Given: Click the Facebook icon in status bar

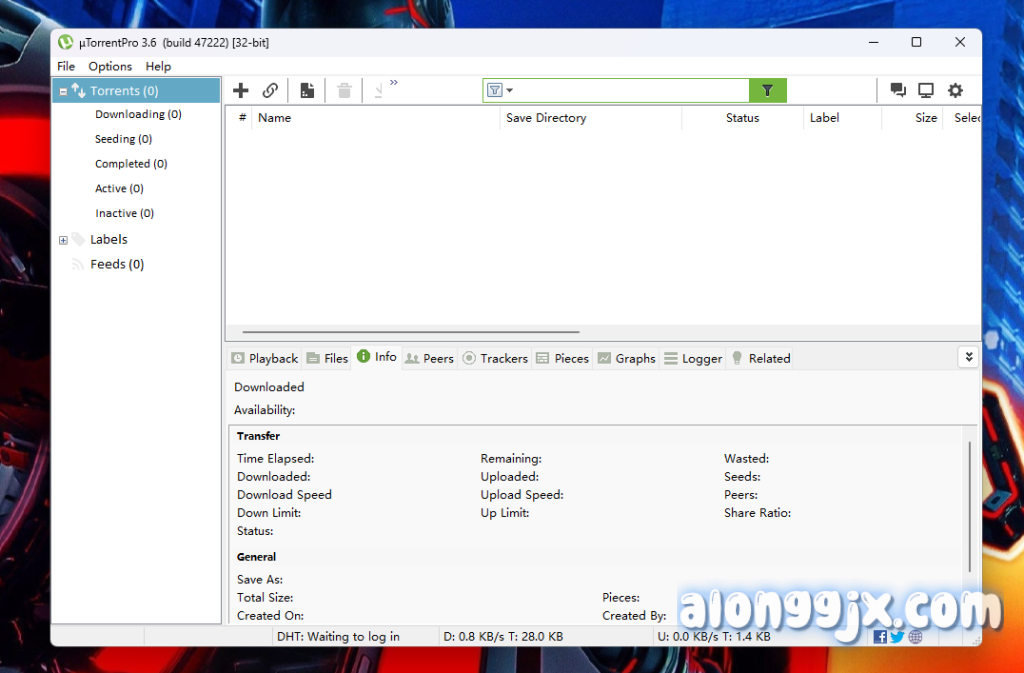Looking at the screenshot, I should [x=880, y=637].
